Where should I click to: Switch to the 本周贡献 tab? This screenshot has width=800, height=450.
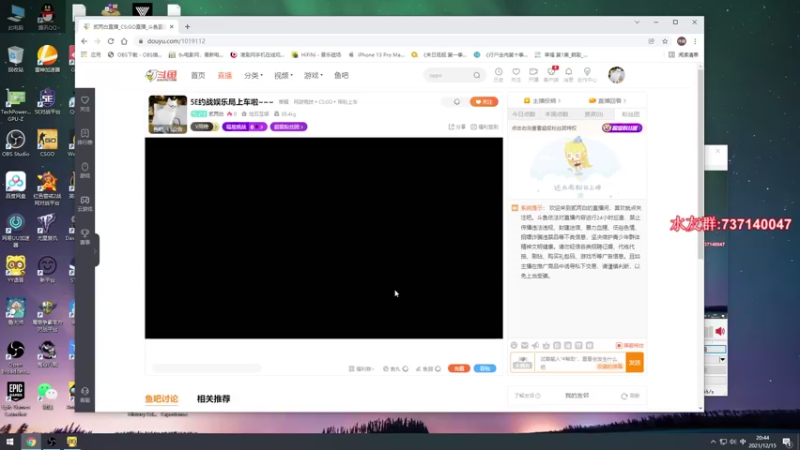point(556,114)
